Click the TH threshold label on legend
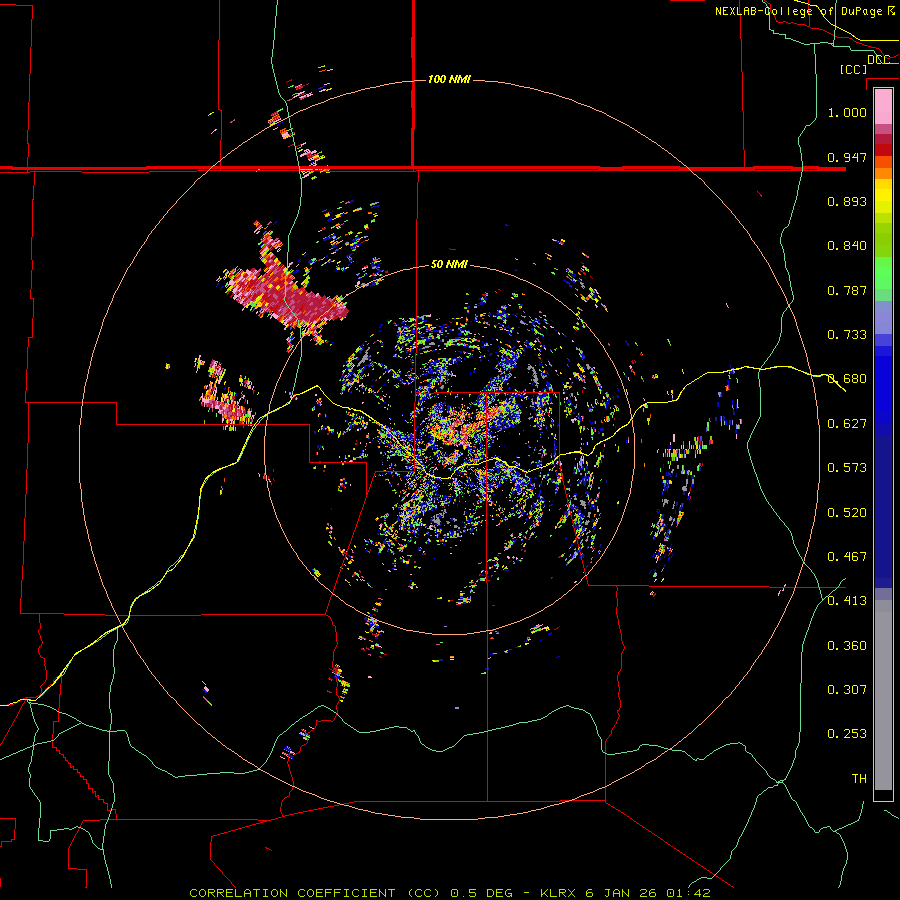The image size is (900, 900). [859, 778]
